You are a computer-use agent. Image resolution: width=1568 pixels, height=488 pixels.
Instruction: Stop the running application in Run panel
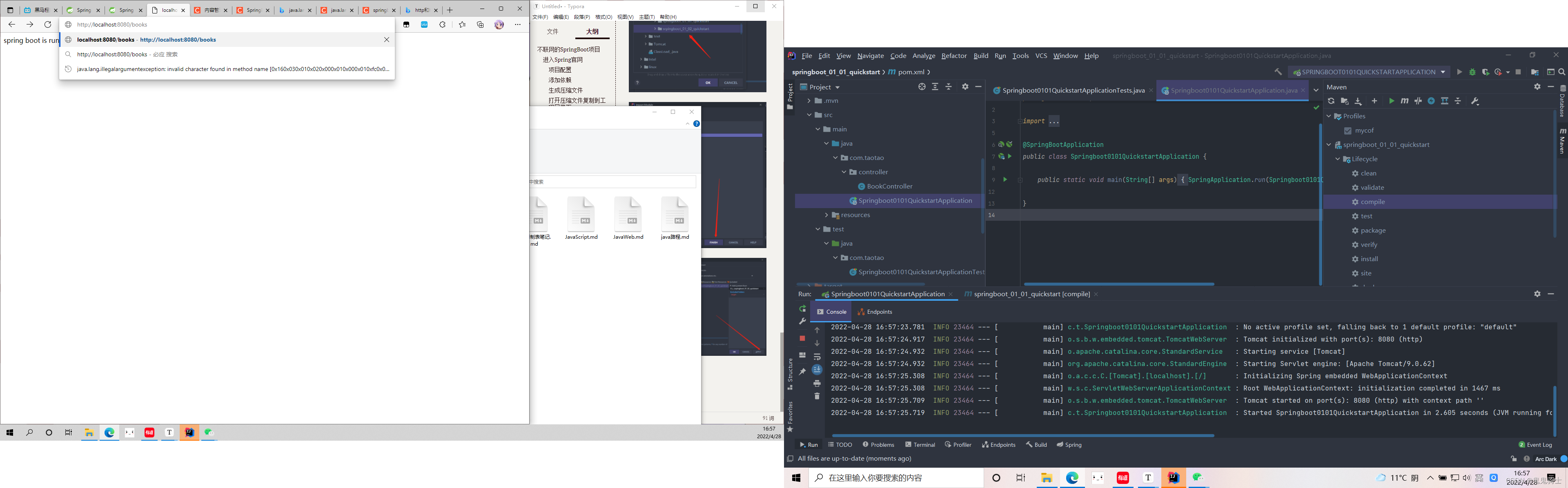[802, 338]
